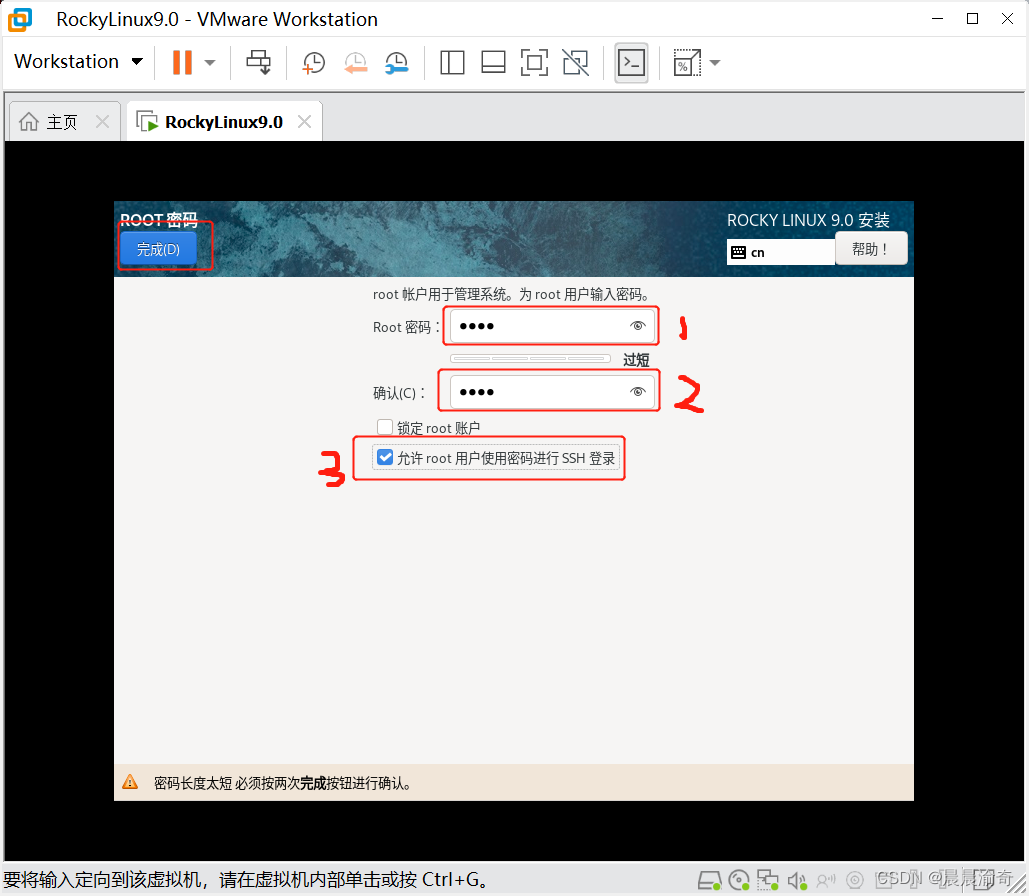The width and height of the screenshot is (1029, 896).
Task: Click the stretch guest display icon
Action: click(687, 63)
